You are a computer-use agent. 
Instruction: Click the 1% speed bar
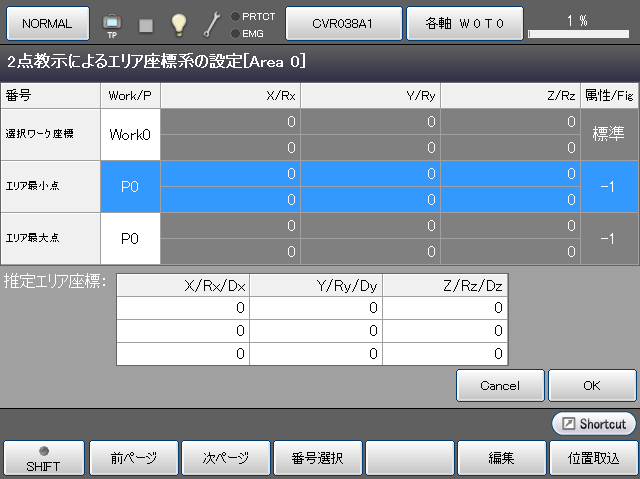coord(577,33)
